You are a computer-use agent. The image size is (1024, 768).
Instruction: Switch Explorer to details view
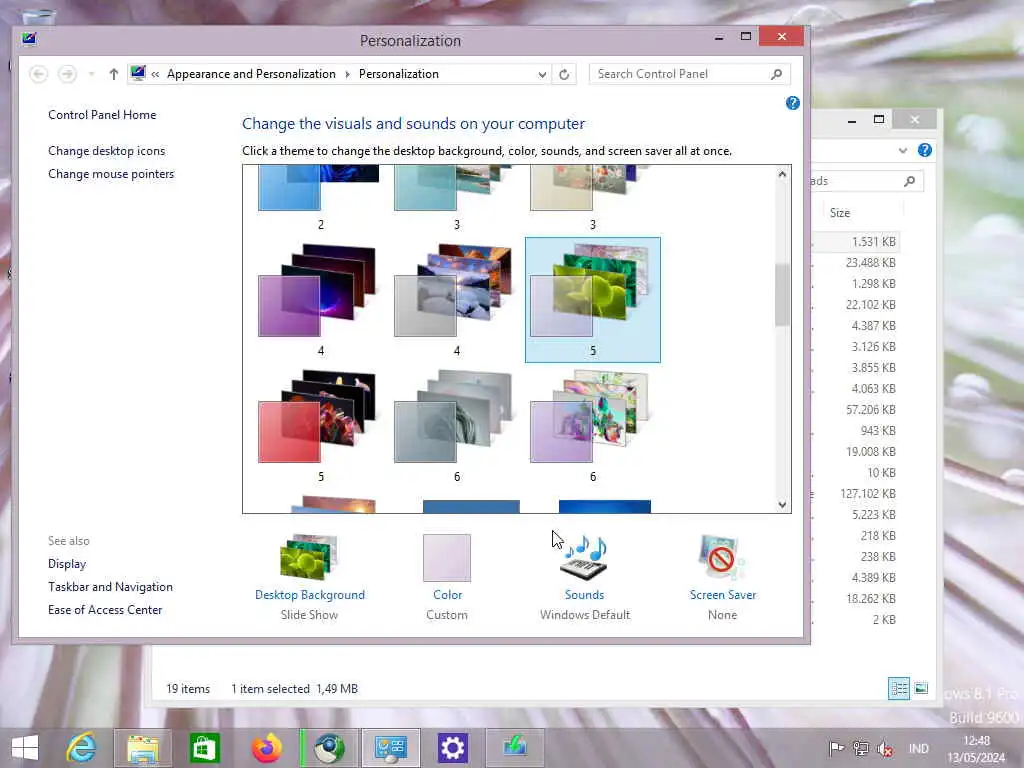(x=899, y=688)
